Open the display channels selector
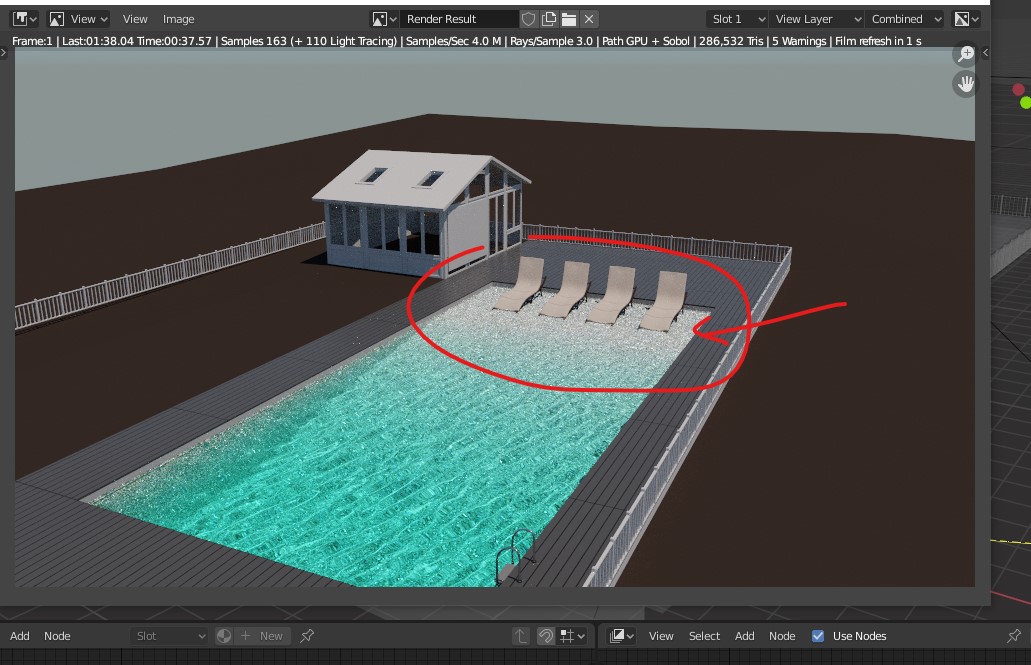The height and width of the screenshot is (665, 1031). tap(966, 19)
